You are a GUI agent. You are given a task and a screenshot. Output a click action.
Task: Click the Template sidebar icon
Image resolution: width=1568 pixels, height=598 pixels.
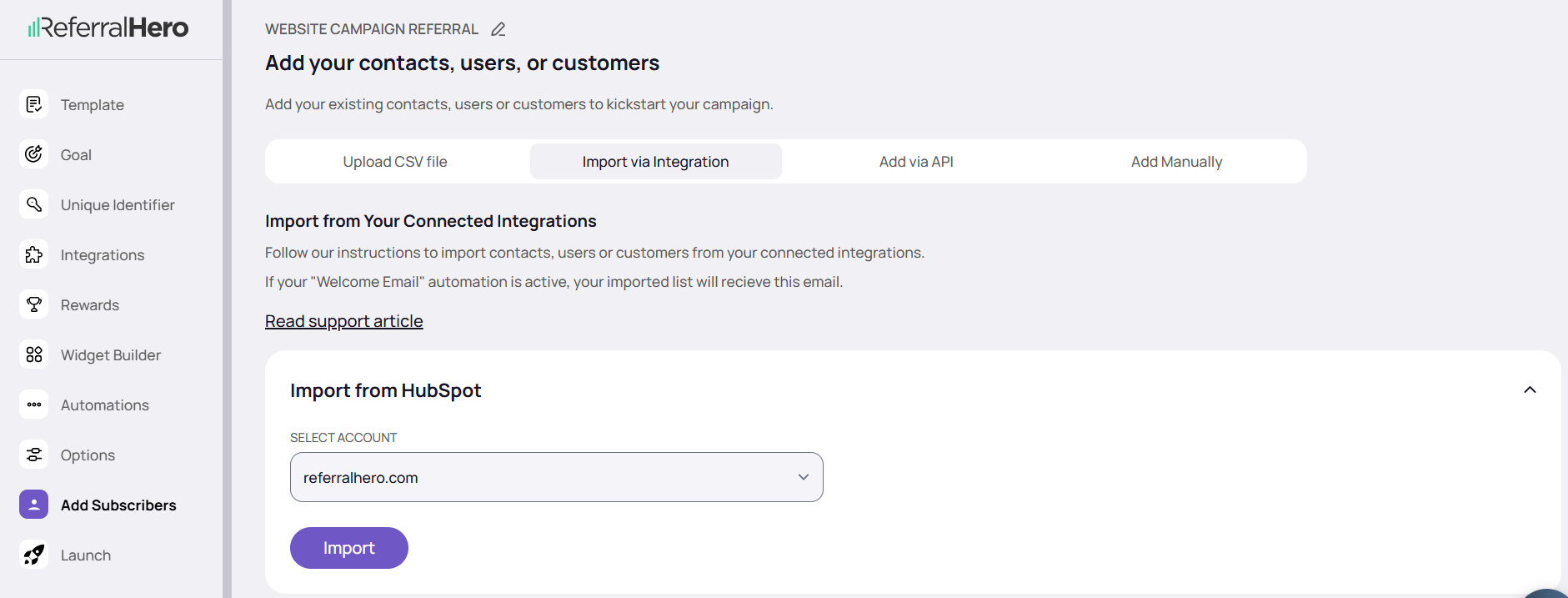(33, 104)
